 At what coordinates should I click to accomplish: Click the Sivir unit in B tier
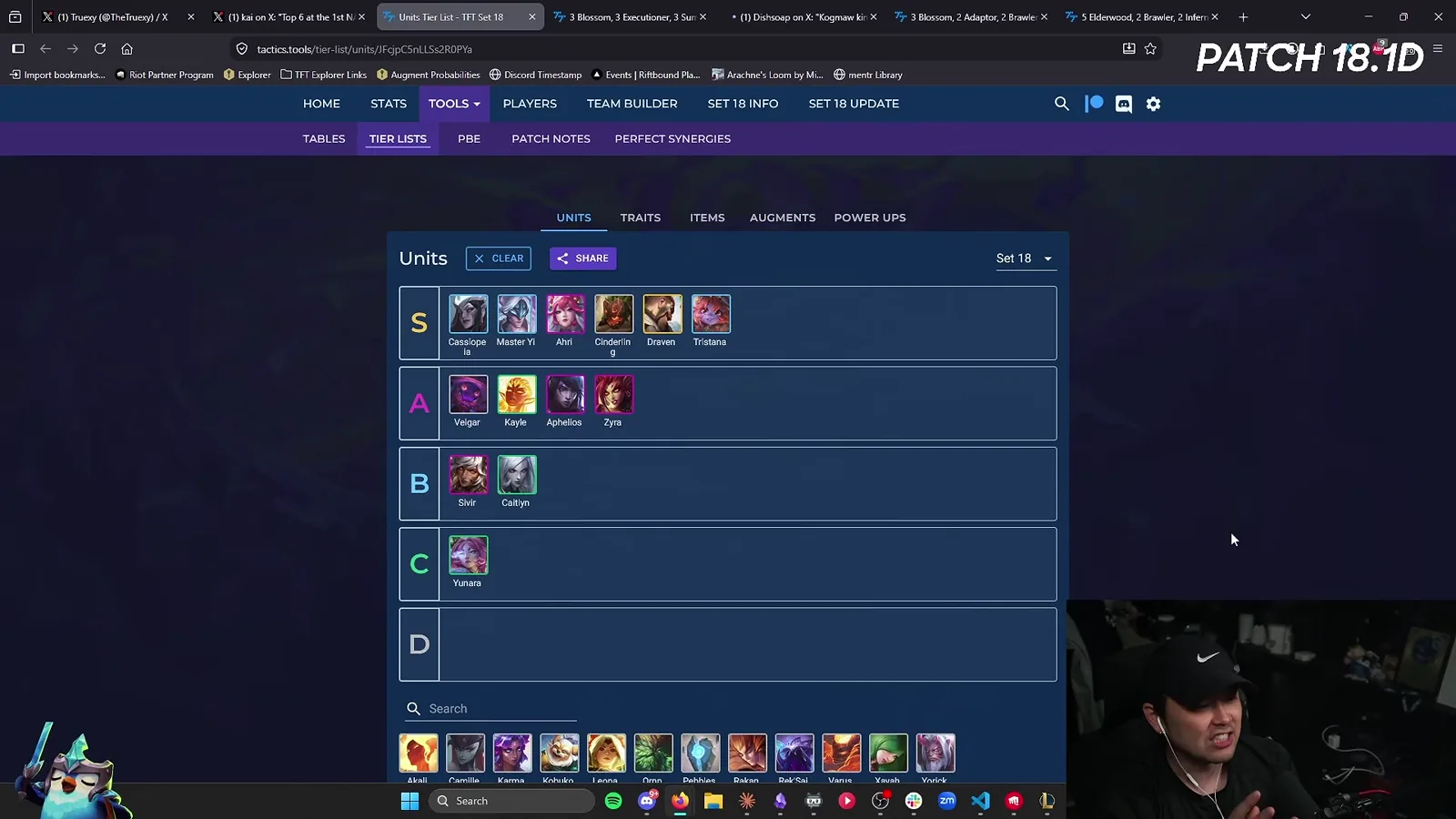(x=468, y=475)
